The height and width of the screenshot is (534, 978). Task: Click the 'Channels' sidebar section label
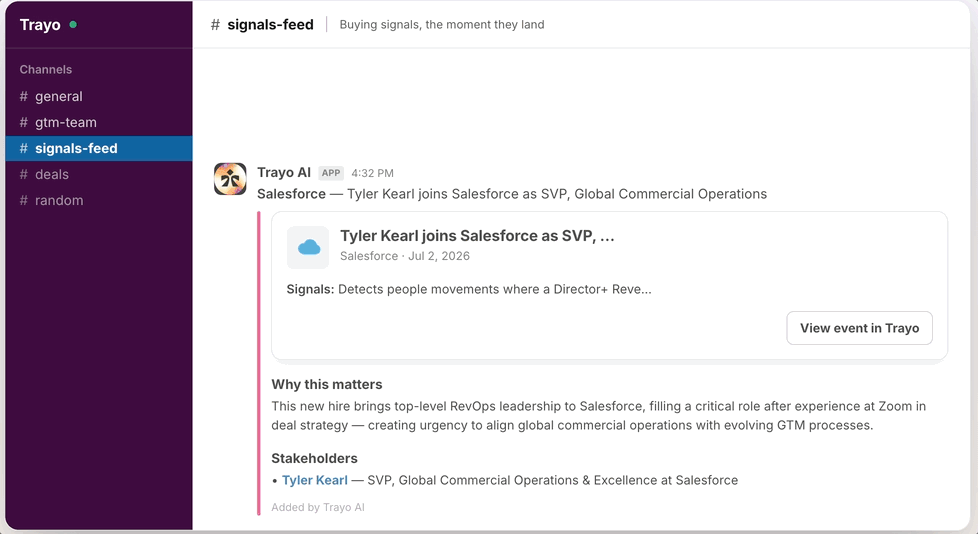(46, 70)
